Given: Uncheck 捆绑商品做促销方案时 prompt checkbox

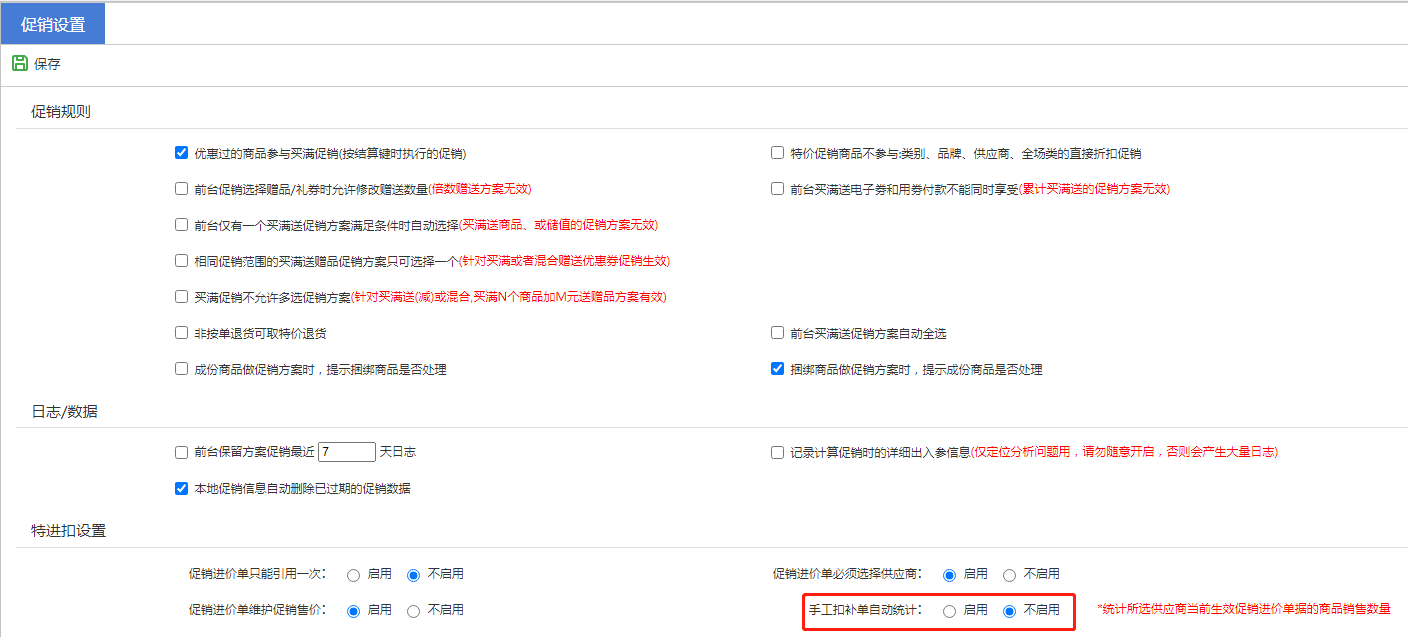Looking at the screenshot, I should [777, 369].
